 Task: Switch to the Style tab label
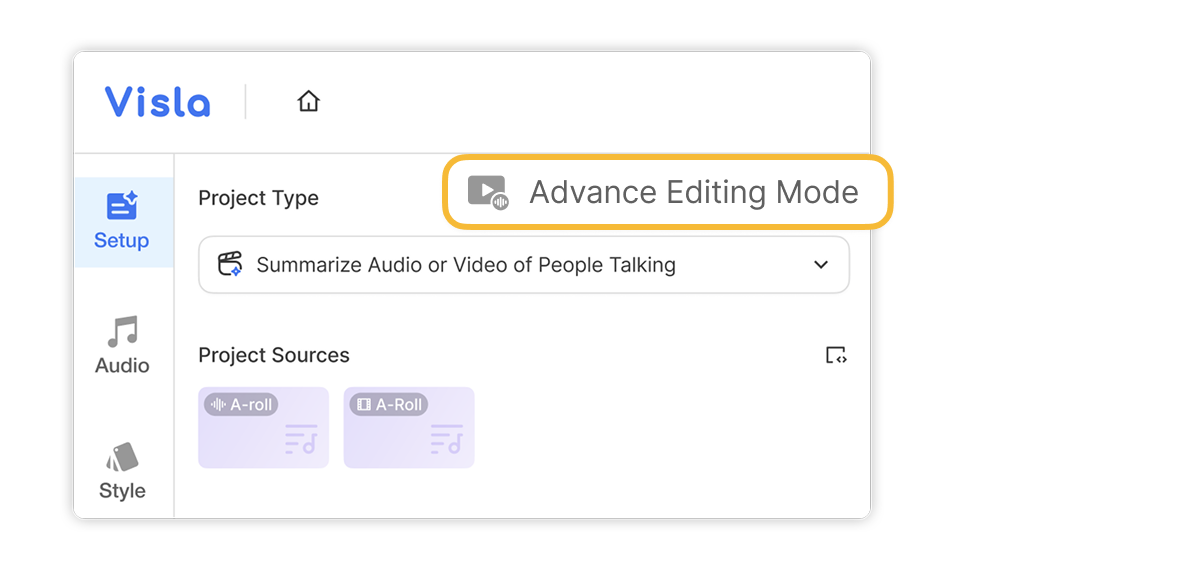(x=122, y=491)
